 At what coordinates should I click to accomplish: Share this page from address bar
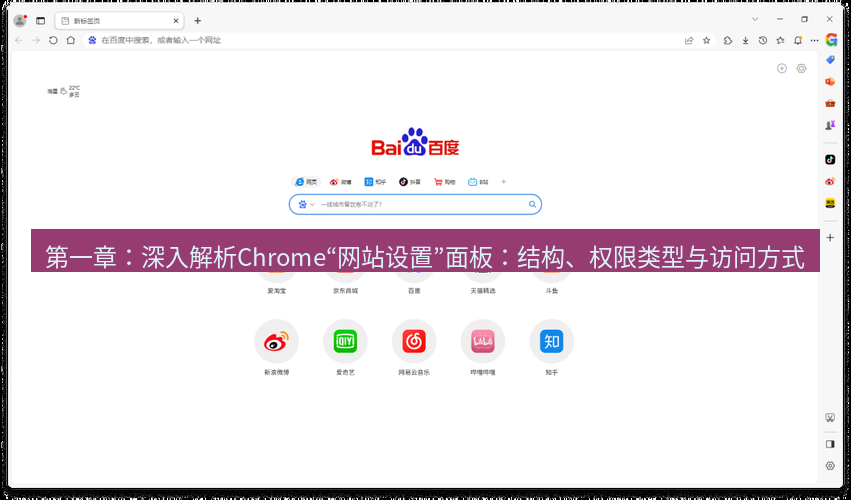tap(689, 40)
